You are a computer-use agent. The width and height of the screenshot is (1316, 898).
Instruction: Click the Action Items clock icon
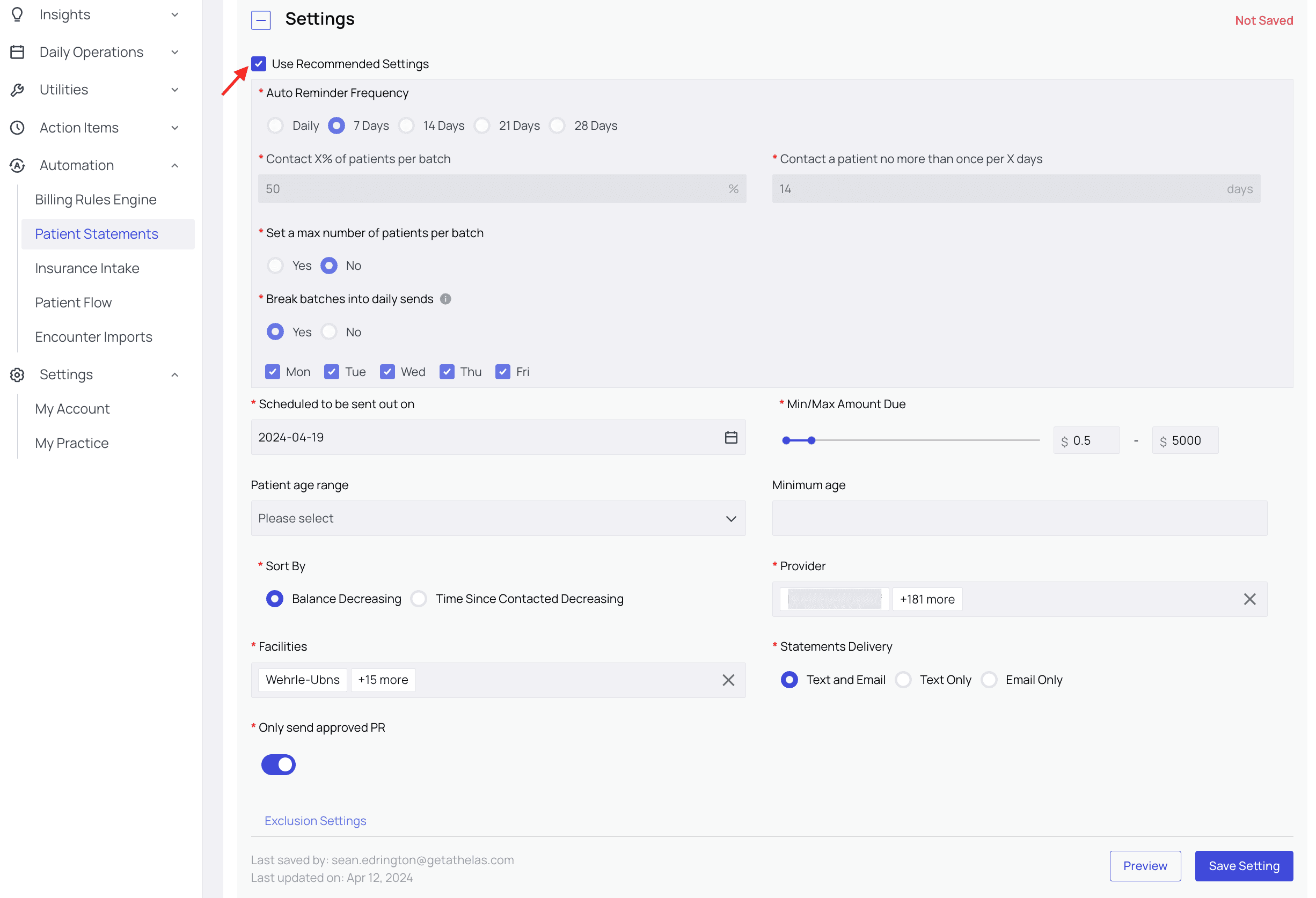(x=18, y=127)
